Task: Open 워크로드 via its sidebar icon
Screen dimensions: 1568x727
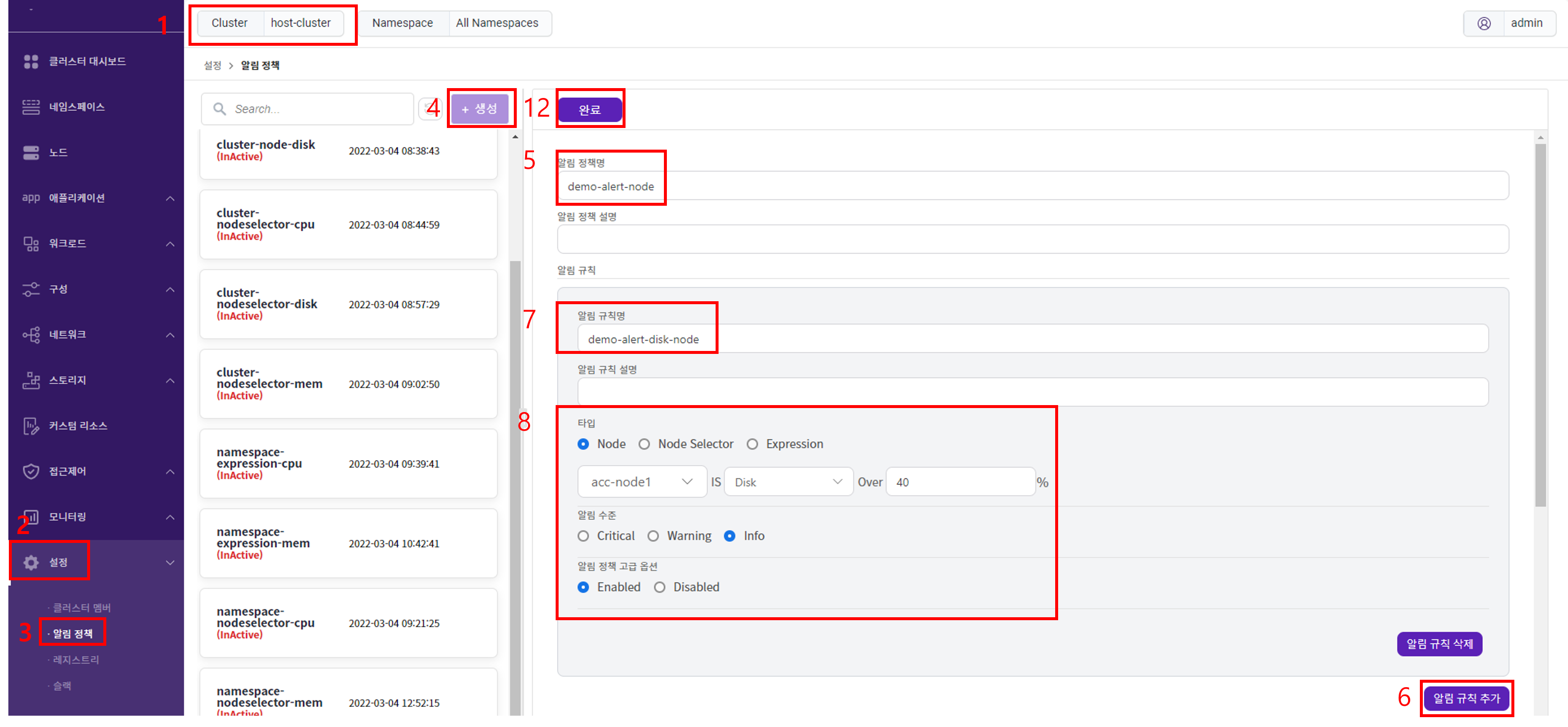Action: point(31,244)
